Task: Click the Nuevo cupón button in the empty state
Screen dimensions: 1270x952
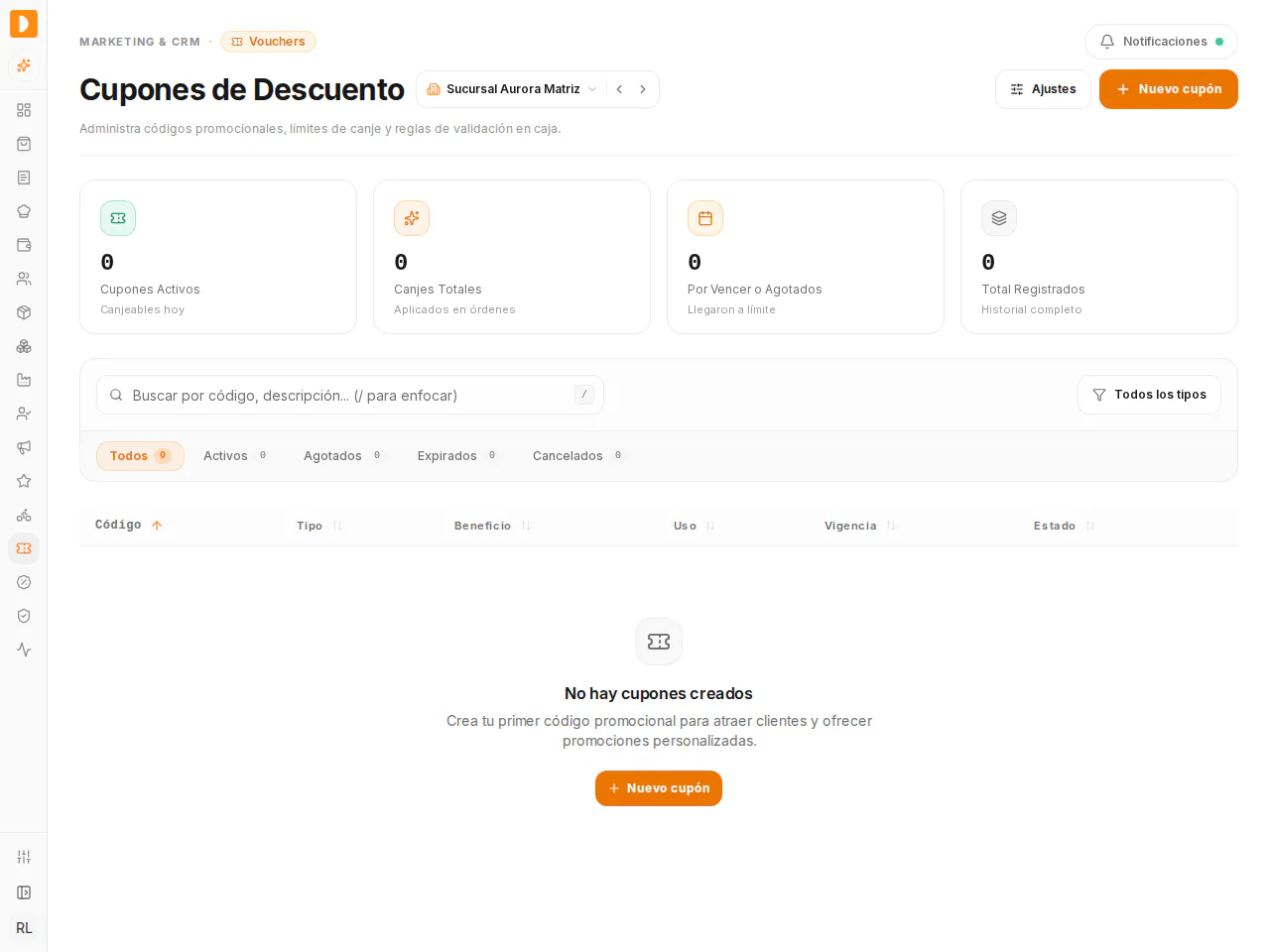Action: pos(659,788)
